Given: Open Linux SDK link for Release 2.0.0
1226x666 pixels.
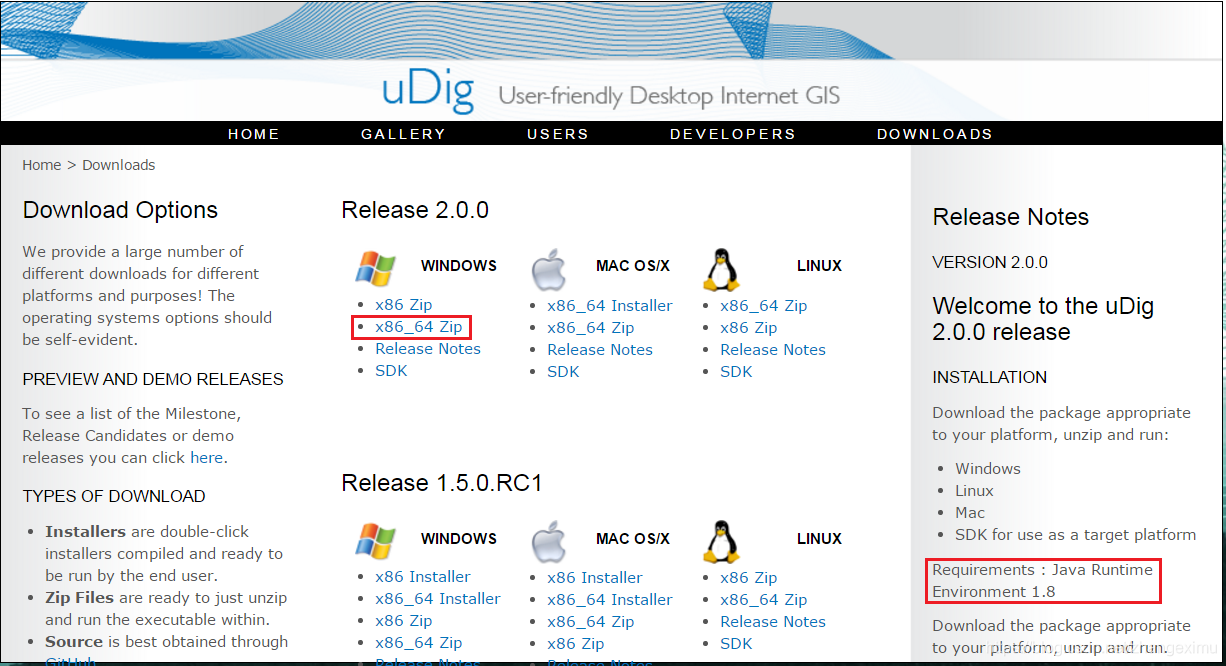Looking at the screenshot, I should pyautogui.click(x=736, y=372).
